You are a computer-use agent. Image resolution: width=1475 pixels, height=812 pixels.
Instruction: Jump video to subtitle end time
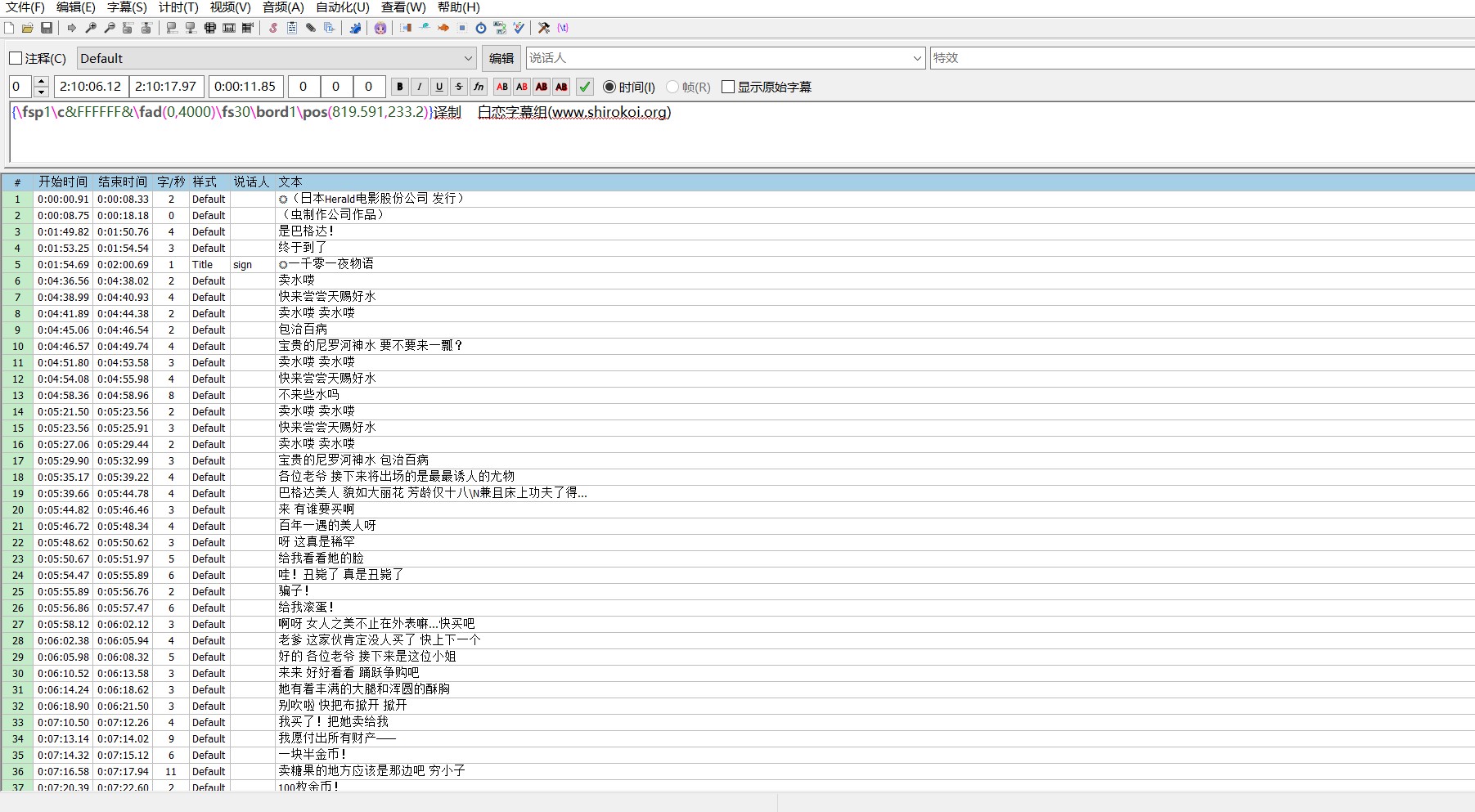pyautogui.click(x=146, y=28)
